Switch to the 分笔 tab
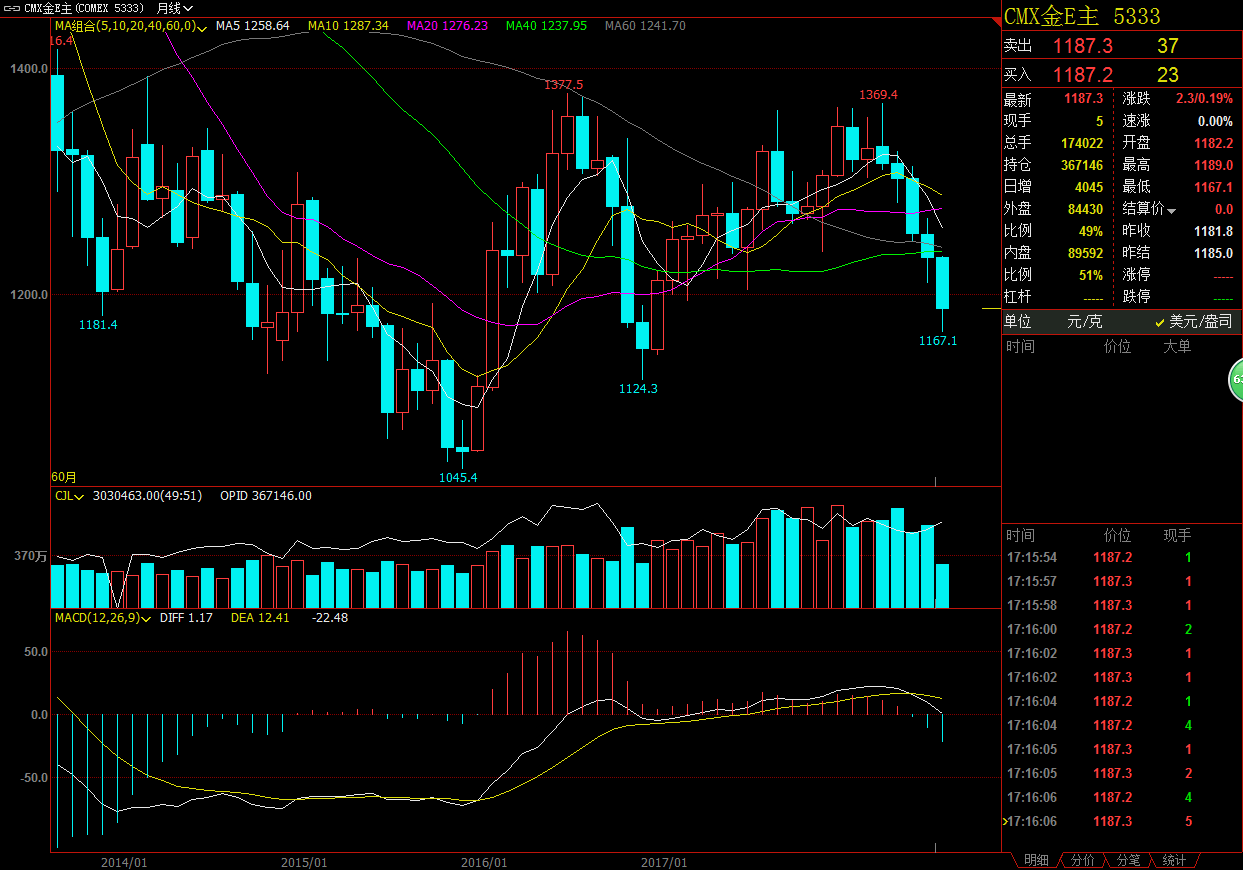The height and width of the screenshot is (870, 1243). [1127, 860]
